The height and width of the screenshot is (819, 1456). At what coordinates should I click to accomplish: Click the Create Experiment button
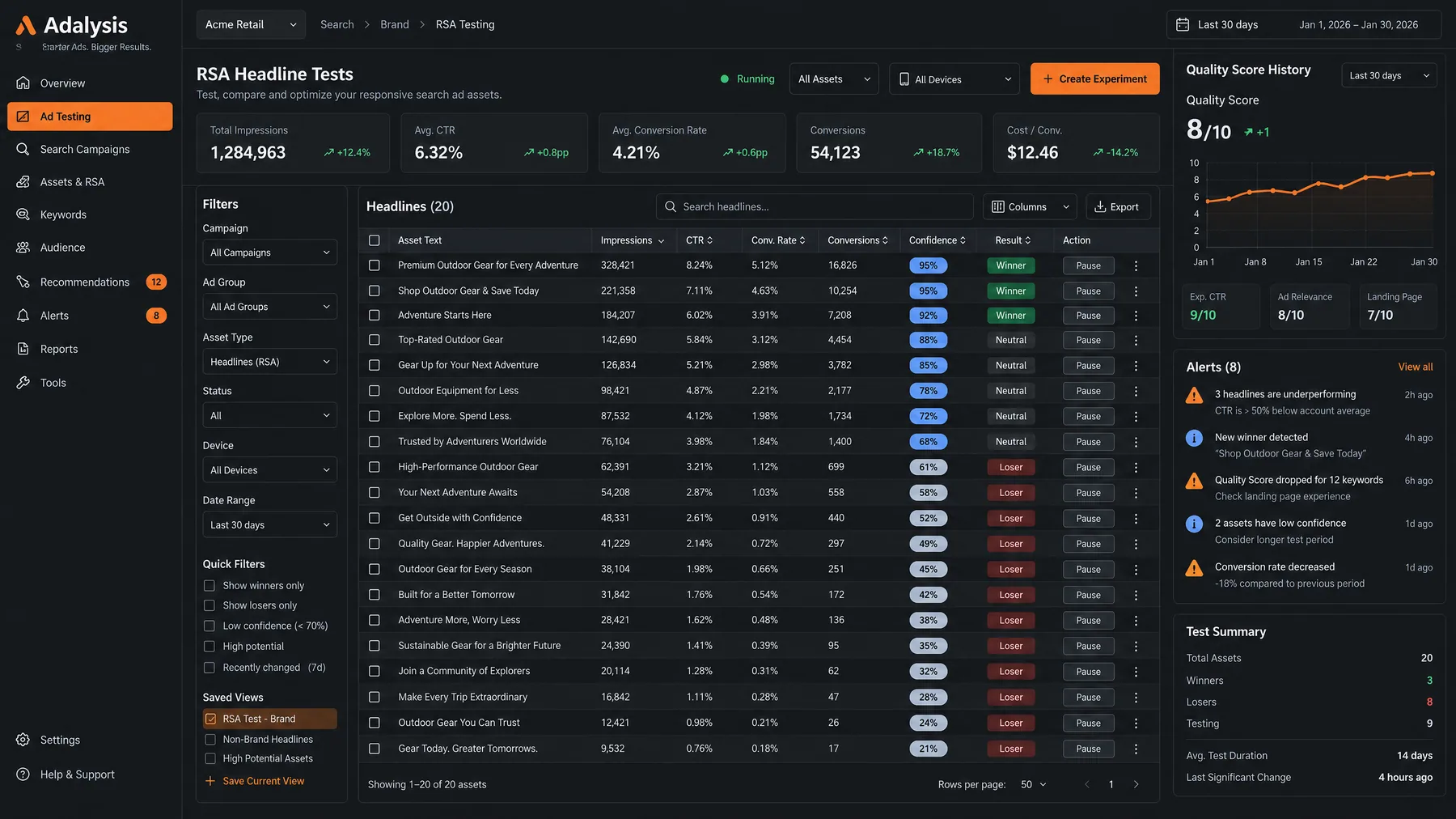pyautogui.click(x=1094, y=79)
